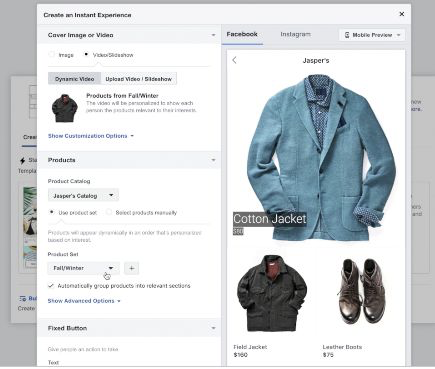Click the lightning bolt icon in background window
The width and height of the screenshot is (435, 369).
[22, 161]
